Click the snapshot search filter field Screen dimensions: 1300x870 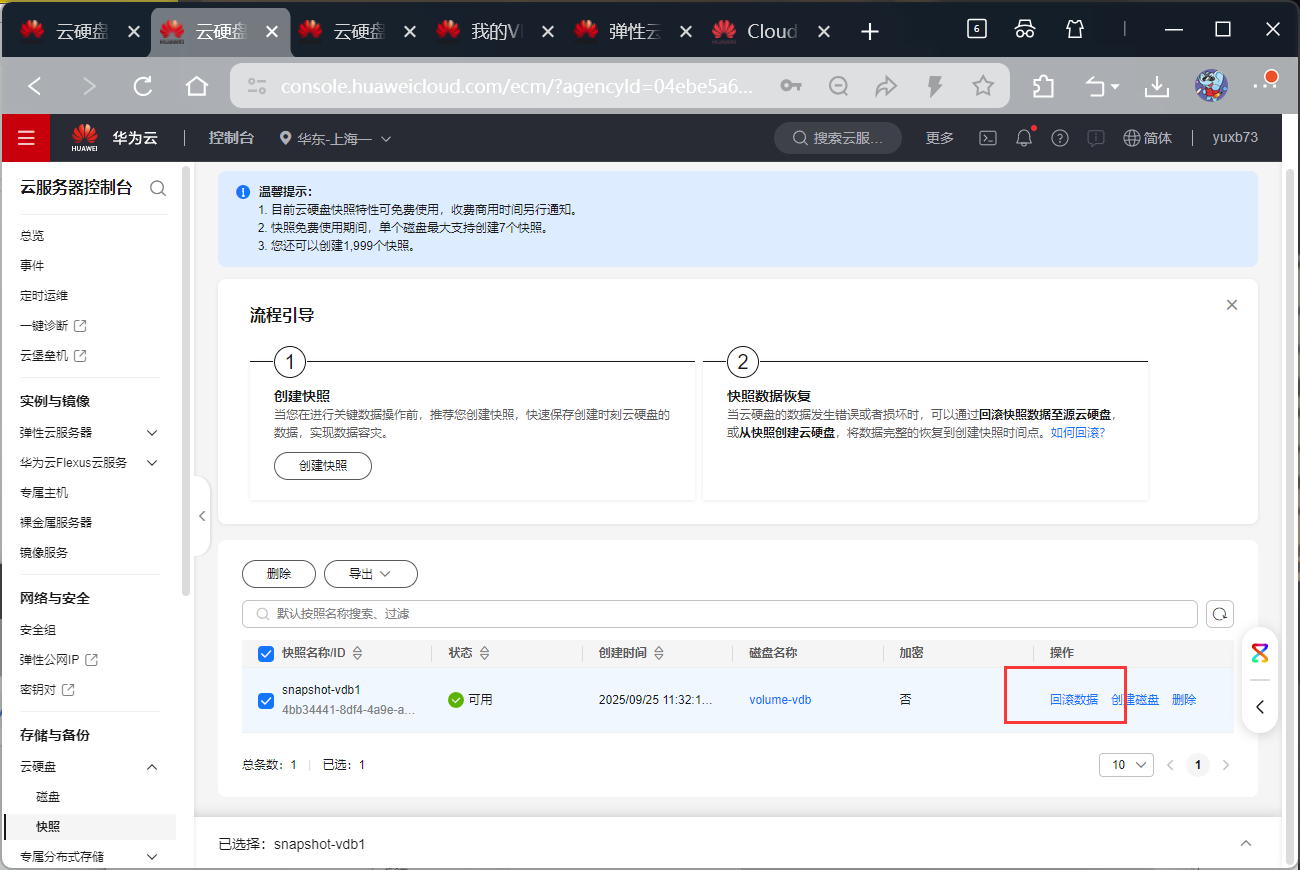point(720,613)
